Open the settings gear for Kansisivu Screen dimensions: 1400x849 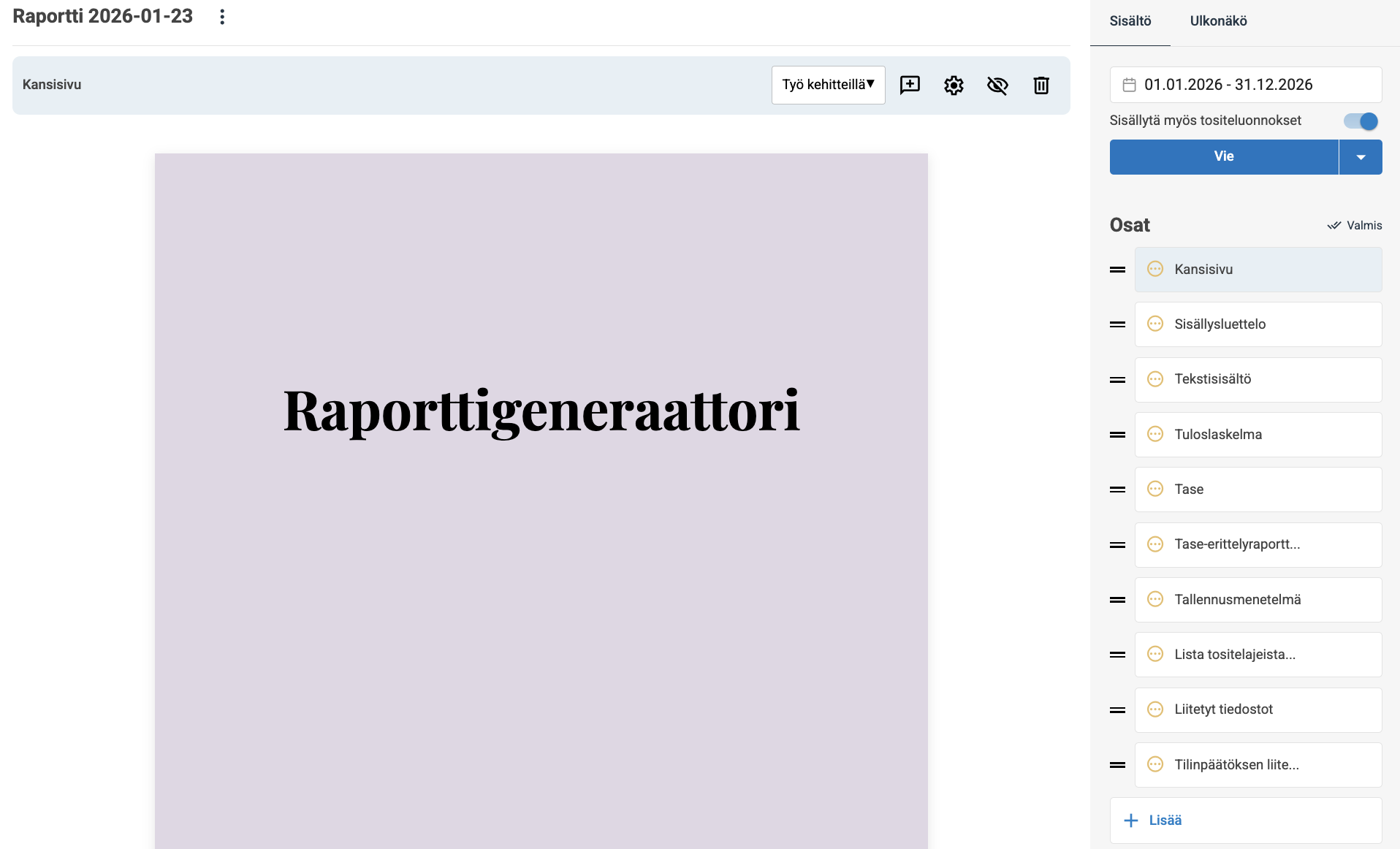click(954, 85)
